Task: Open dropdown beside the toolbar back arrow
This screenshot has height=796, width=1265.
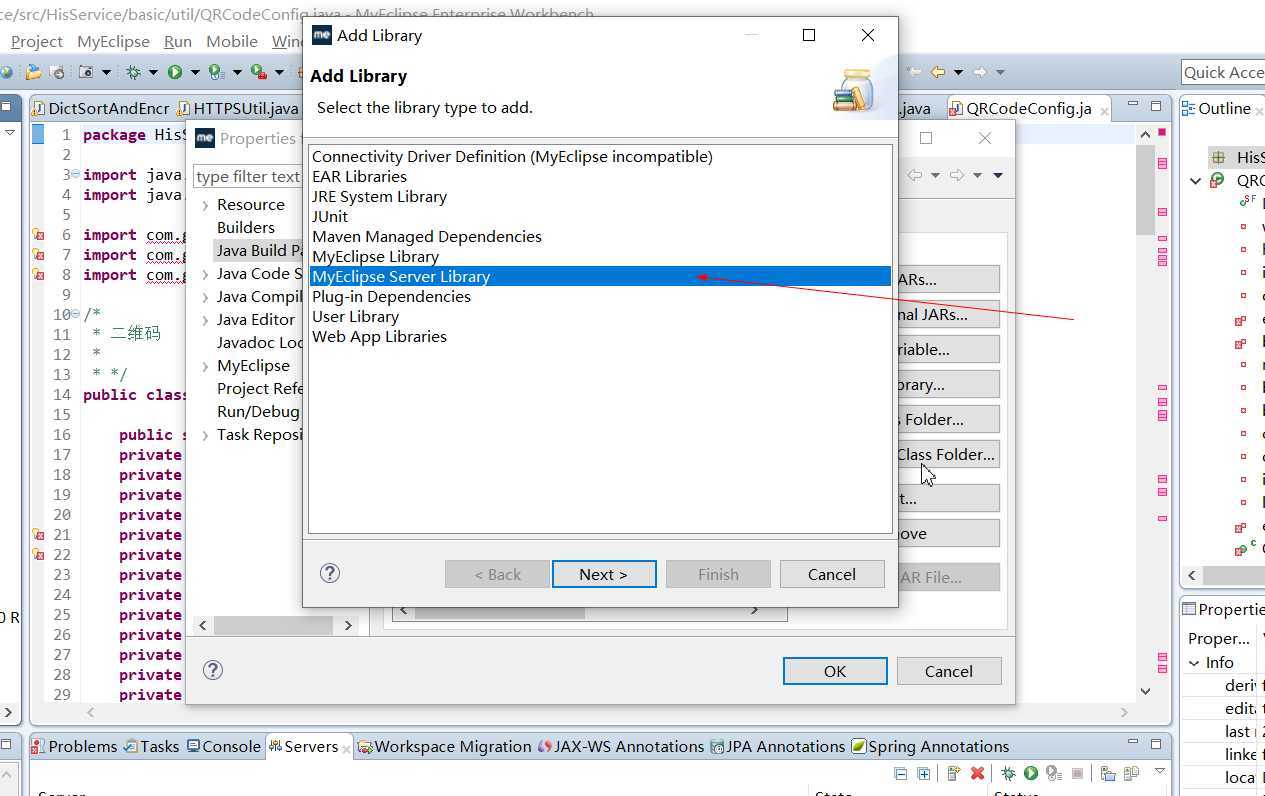Action: pyautogui.click(x=958, y=72)
